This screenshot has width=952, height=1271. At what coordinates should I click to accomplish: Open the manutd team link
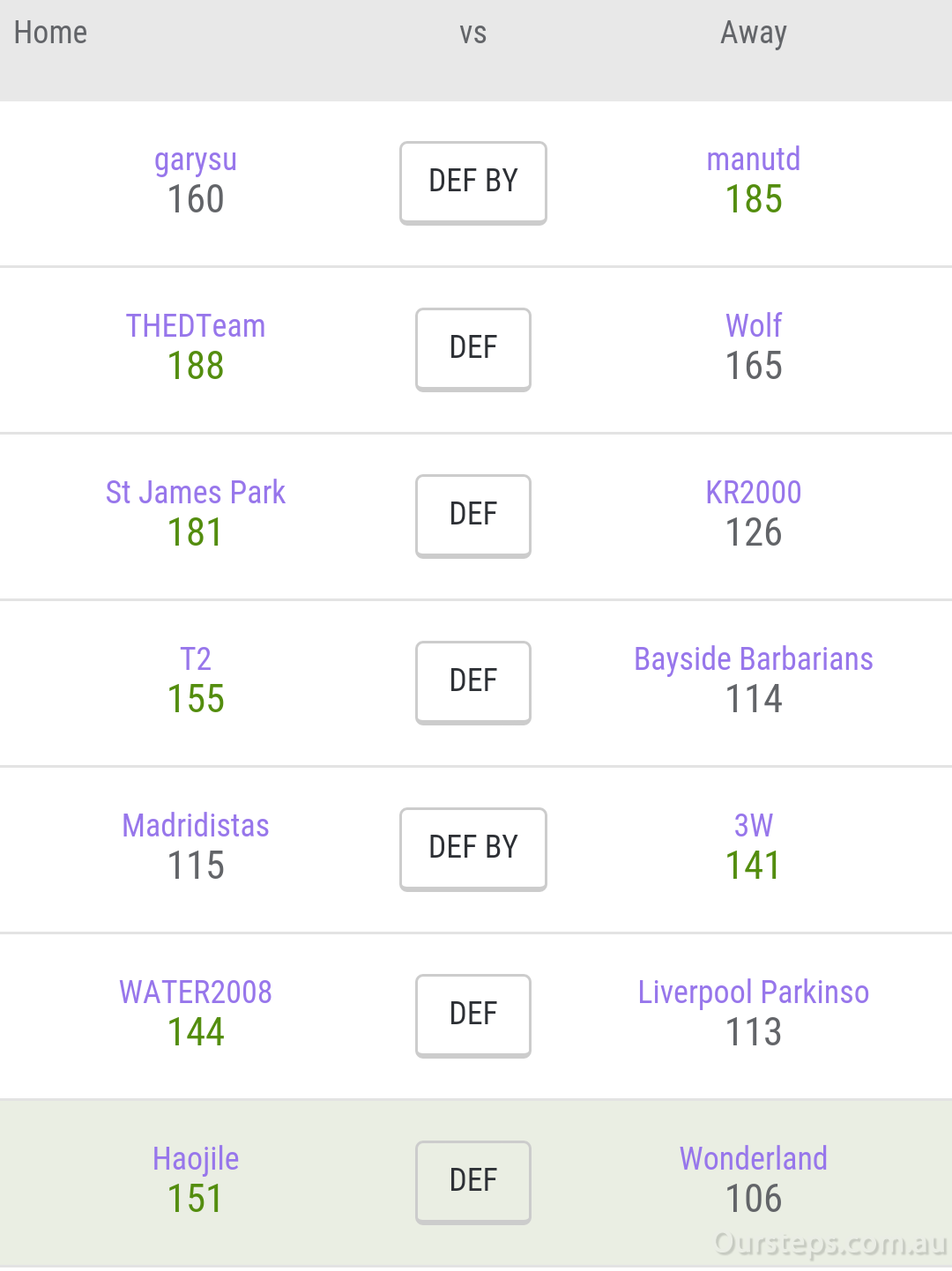[754, 160]
